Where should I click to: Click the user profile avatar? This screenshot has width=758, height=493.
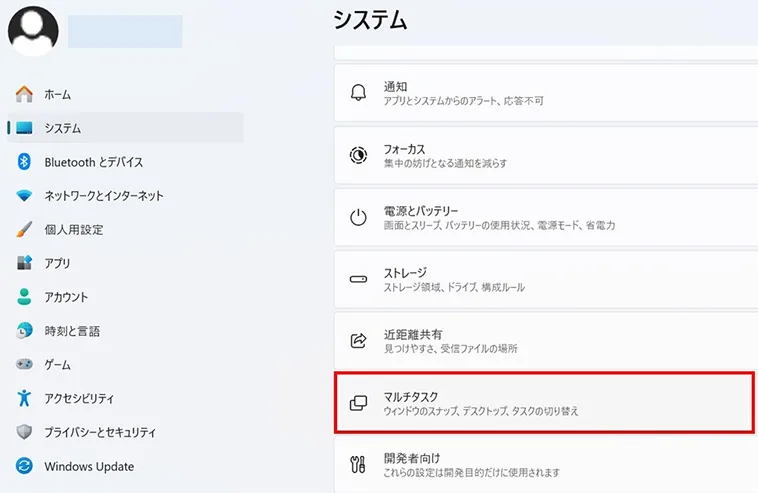[x=33, y=30]
